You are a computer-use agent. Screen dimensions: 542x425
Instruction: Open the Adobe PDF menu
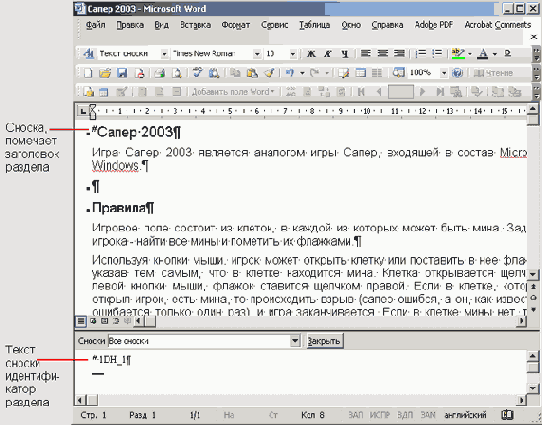pos(434,25)
